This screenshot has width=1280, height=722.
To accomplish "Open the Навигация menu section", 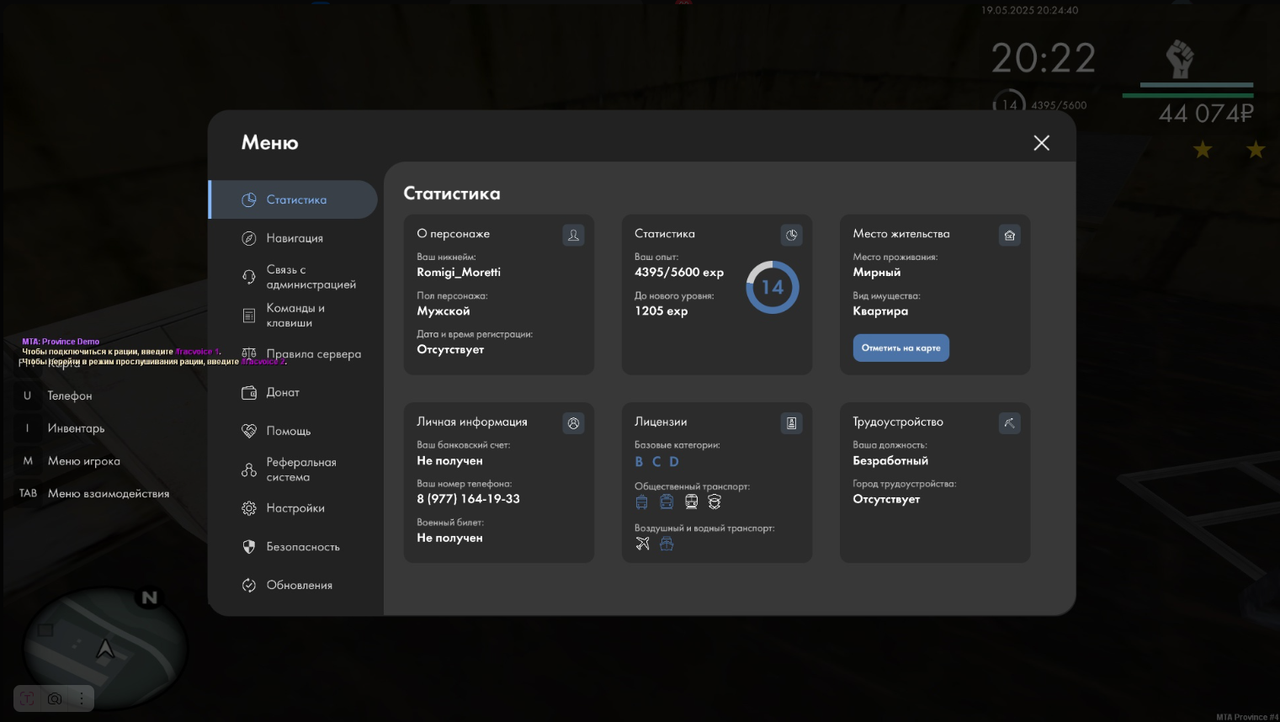I will point(293,238).
